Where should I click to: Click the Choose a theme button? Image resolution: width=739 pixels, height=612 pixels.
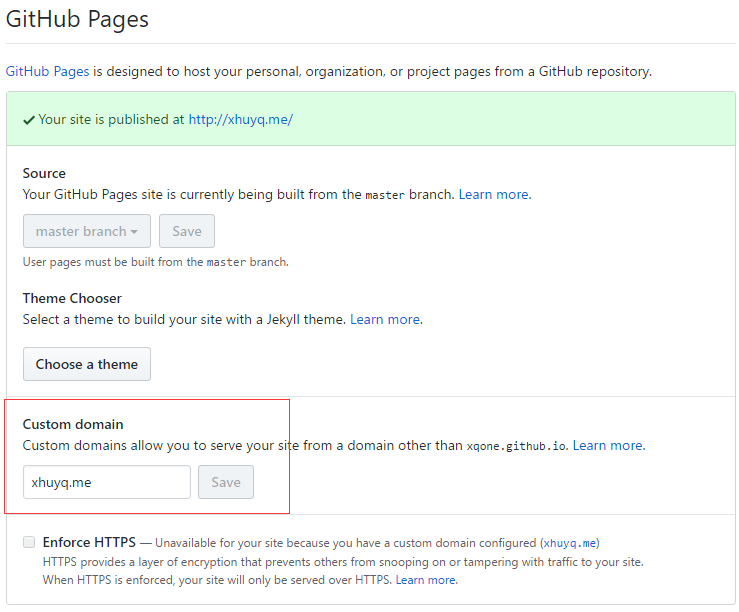(x=87, y=364)
